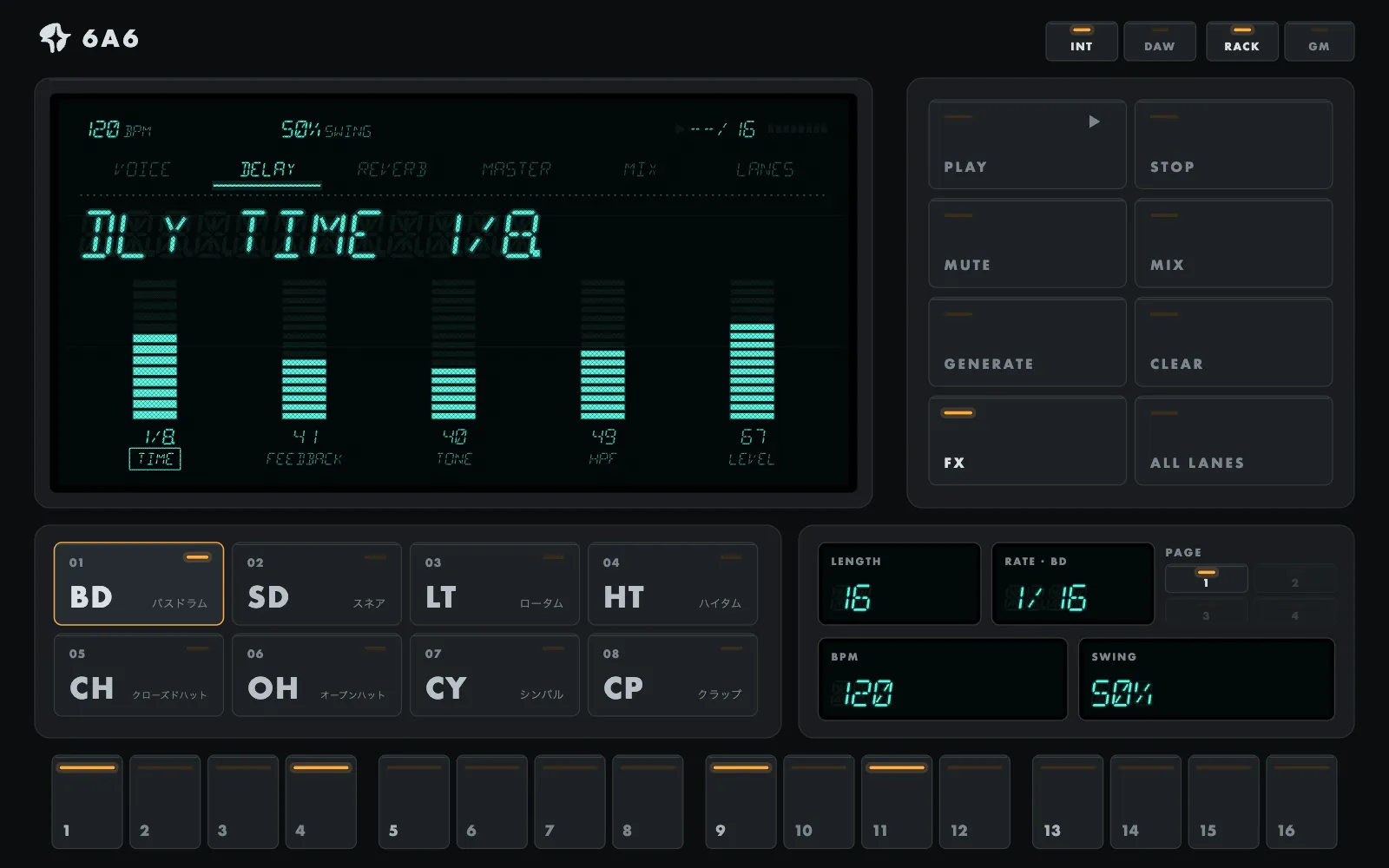
Task: Toggle step 11 in the sequencer
Action: [x=897, y=802]
